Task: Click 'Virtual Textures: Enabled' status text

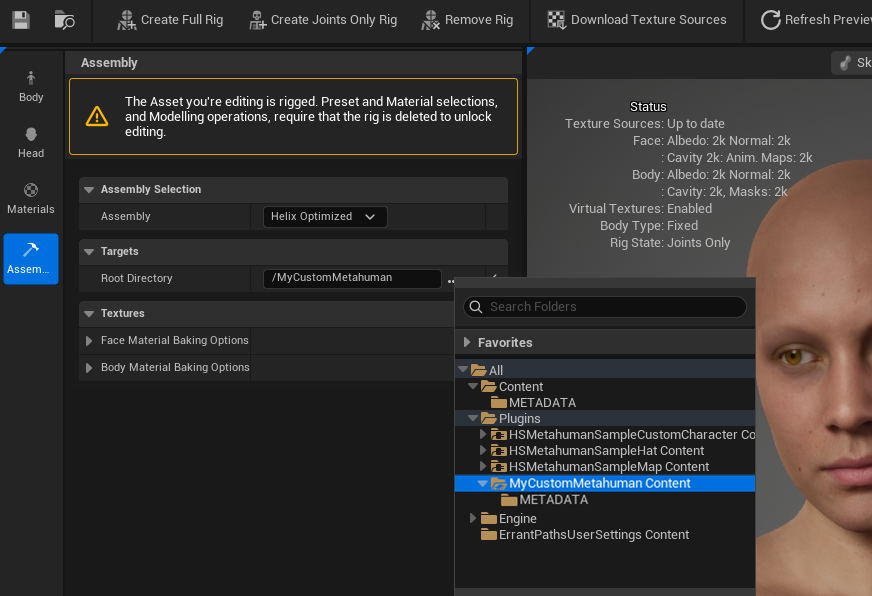Action: tap(640, 209)
